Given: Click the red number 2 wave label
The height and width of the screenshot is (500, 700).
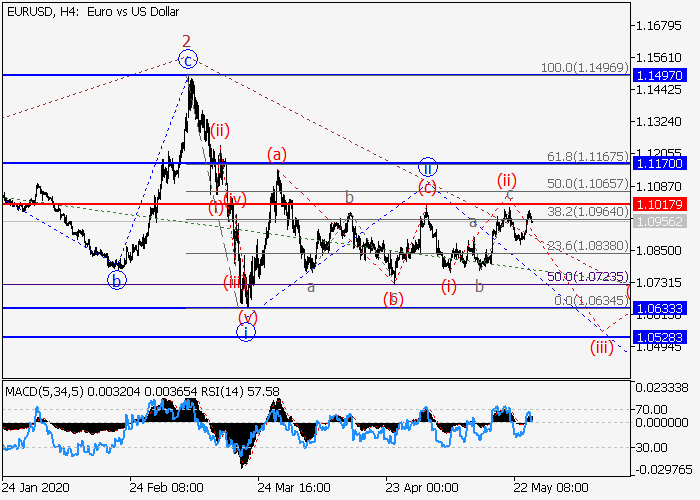Looking at the screenshot, I should click(x=186, y=41).
